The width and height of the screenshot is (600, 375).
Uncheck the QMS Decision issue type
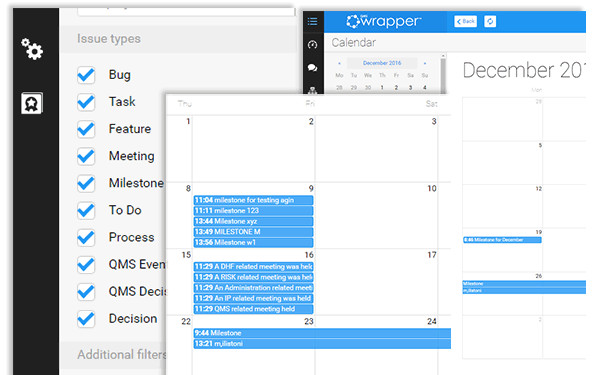(86, 292)
